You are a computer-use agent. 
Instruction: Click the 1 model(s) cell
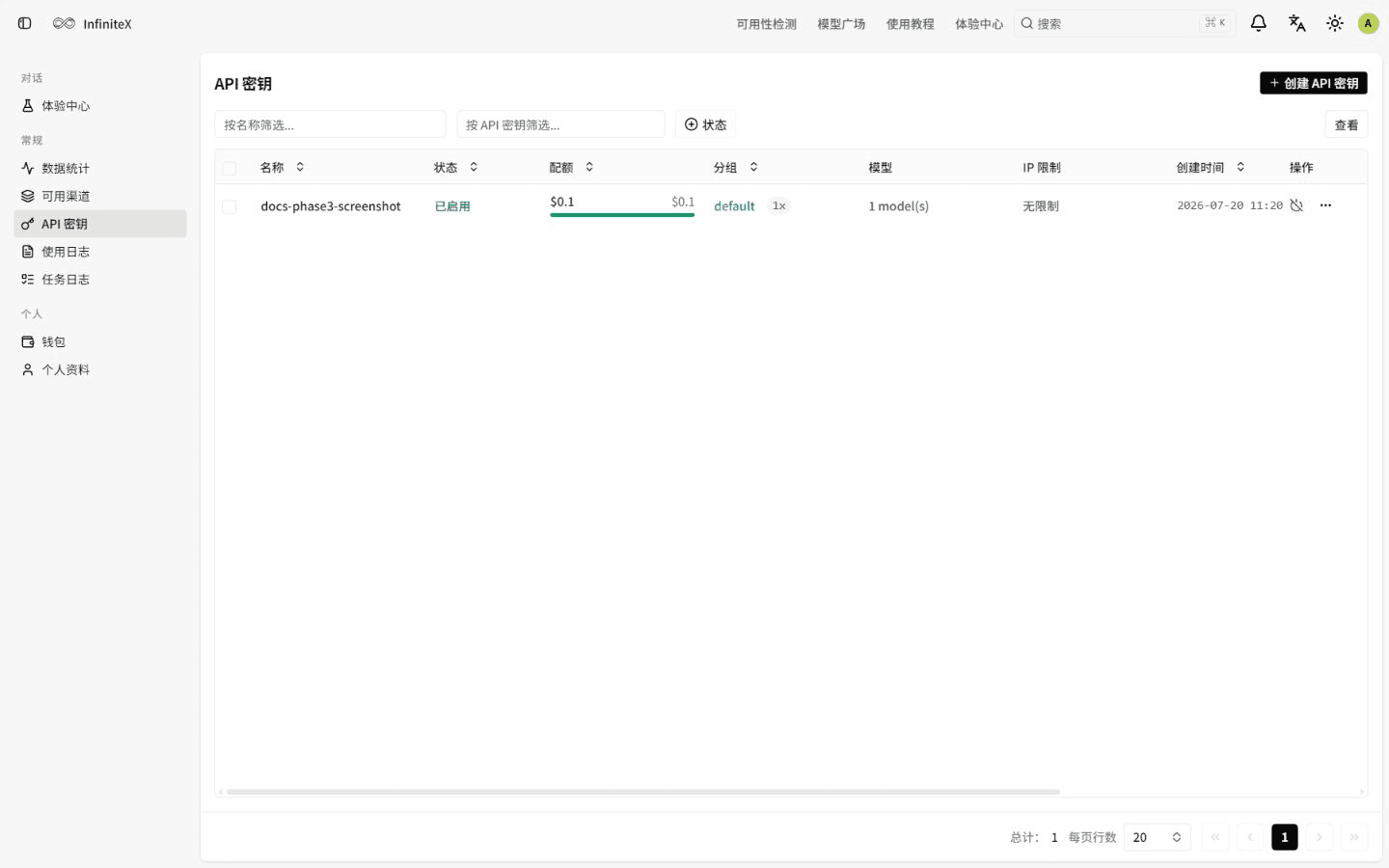click(x=898, y=206)
